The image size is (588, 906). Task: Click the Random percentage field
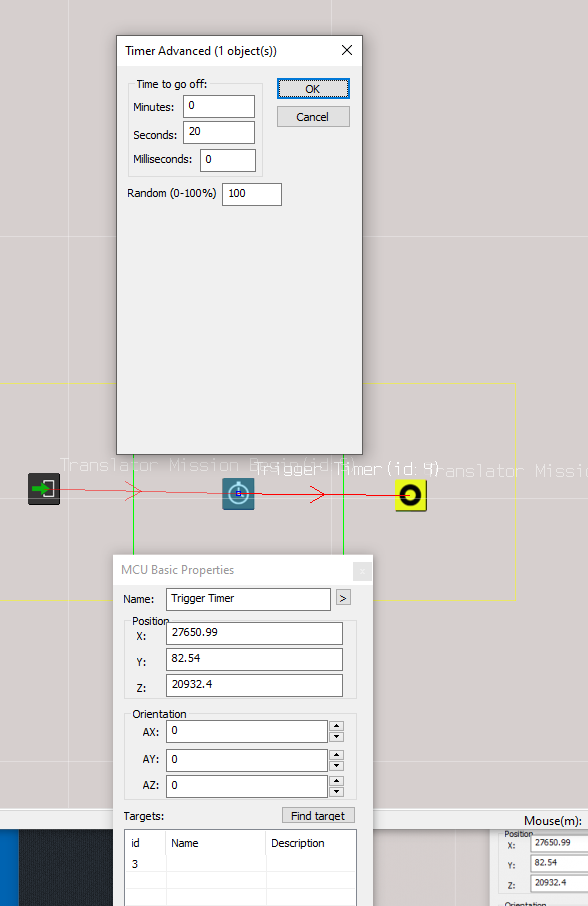tap(252, 194)
